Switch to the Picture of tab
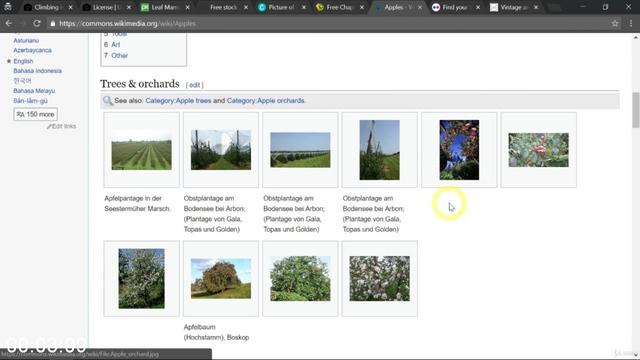 (282, 7)
